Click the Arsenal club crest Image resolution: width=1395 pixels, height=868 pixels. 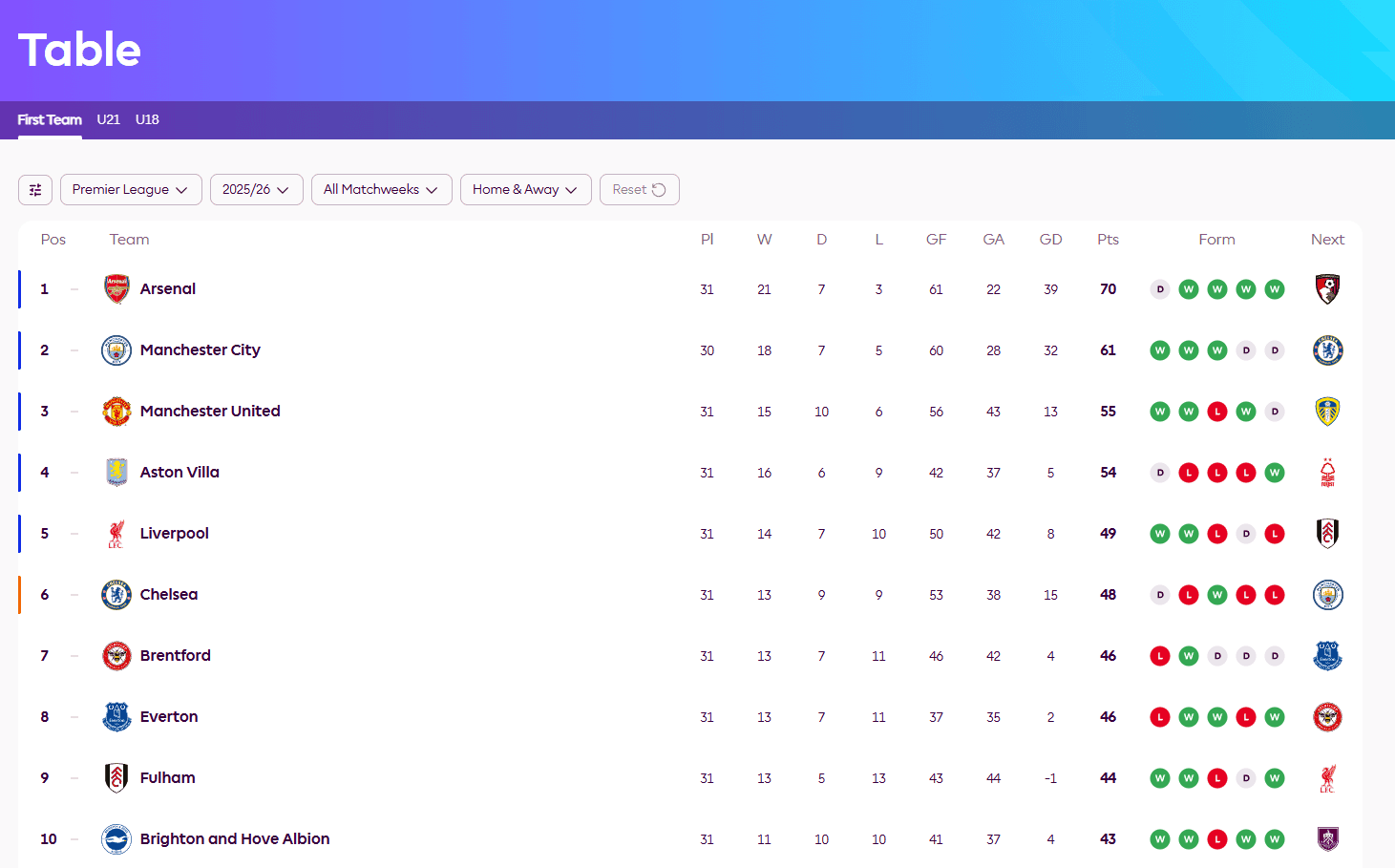click(x=116, y=288)
